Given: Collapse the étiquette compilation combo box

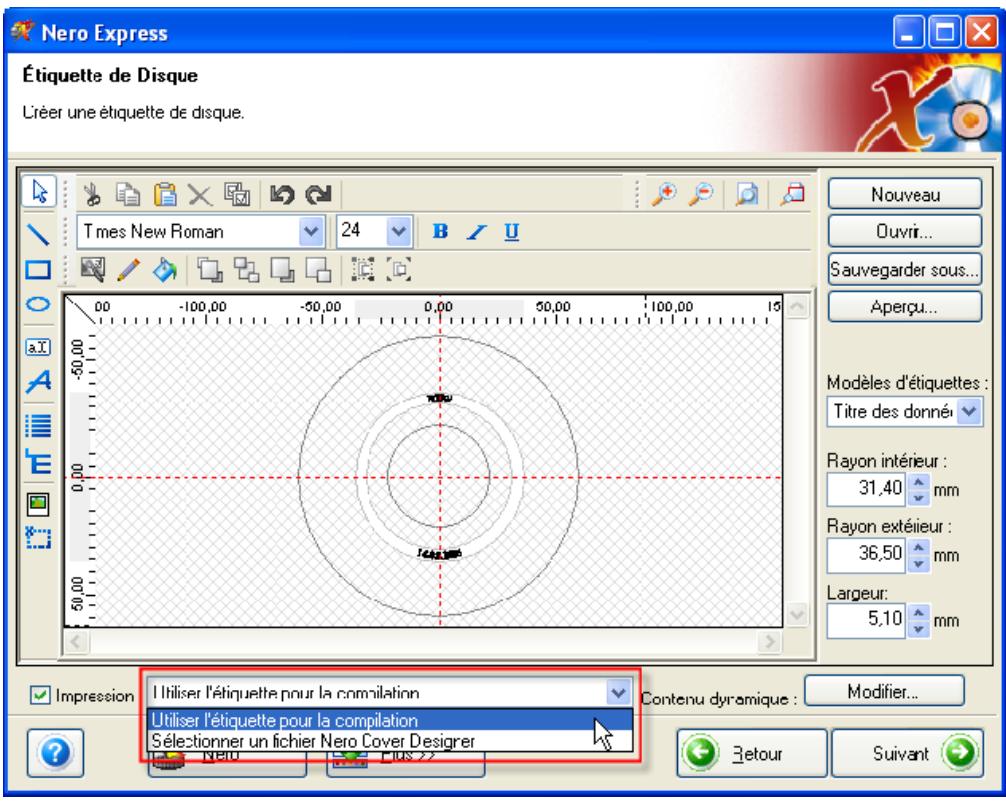Looking at the screenshot, I should [x=618, y=693].
